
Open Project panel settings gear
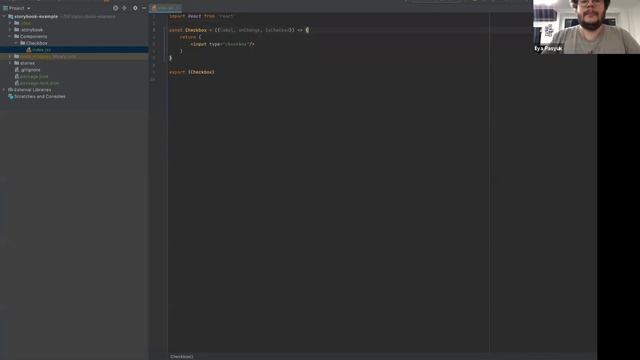coord(135,8)
